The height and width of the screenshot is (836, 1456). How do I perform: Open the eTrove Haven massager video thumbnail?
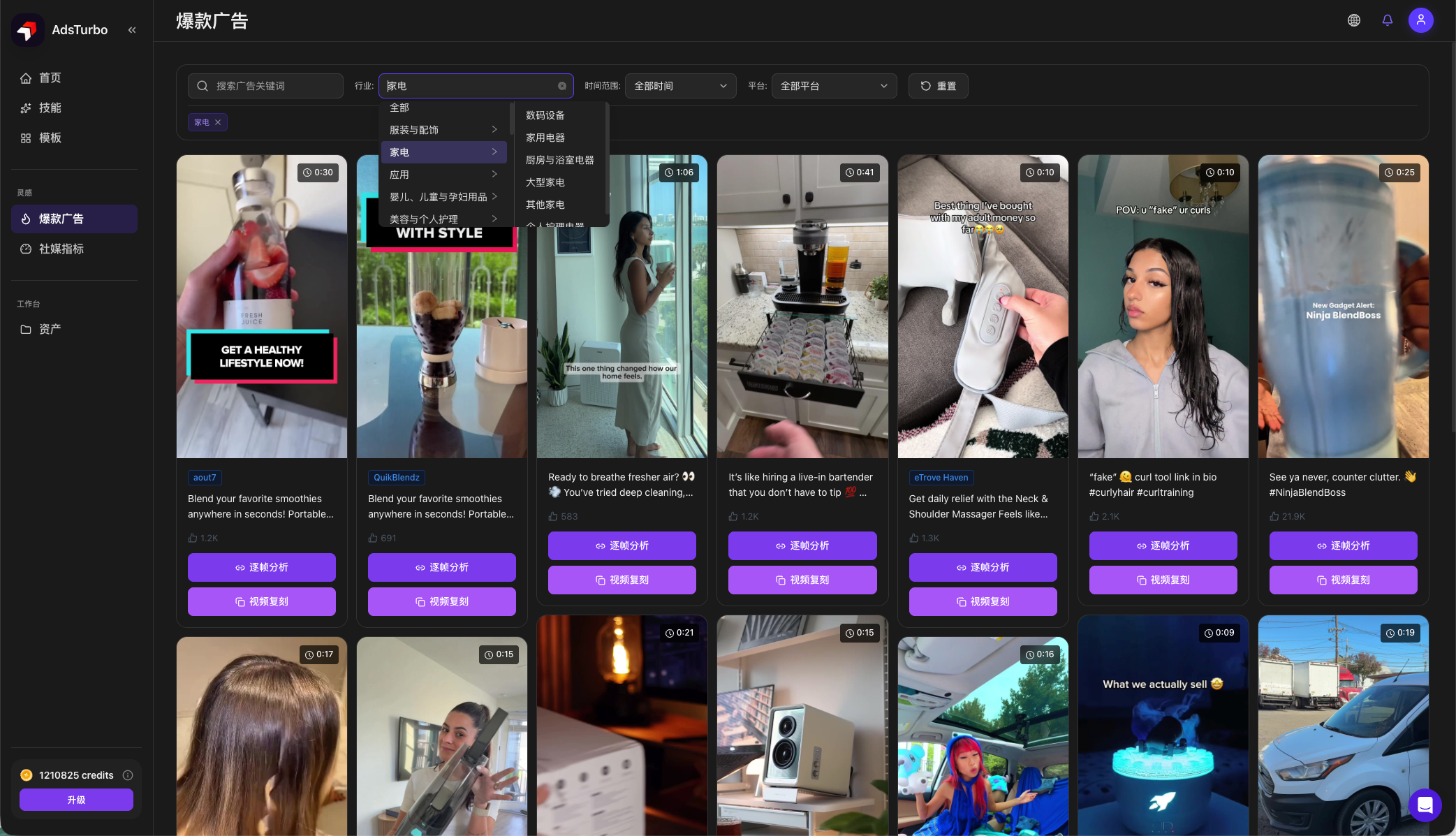click(x=983, y=307)
